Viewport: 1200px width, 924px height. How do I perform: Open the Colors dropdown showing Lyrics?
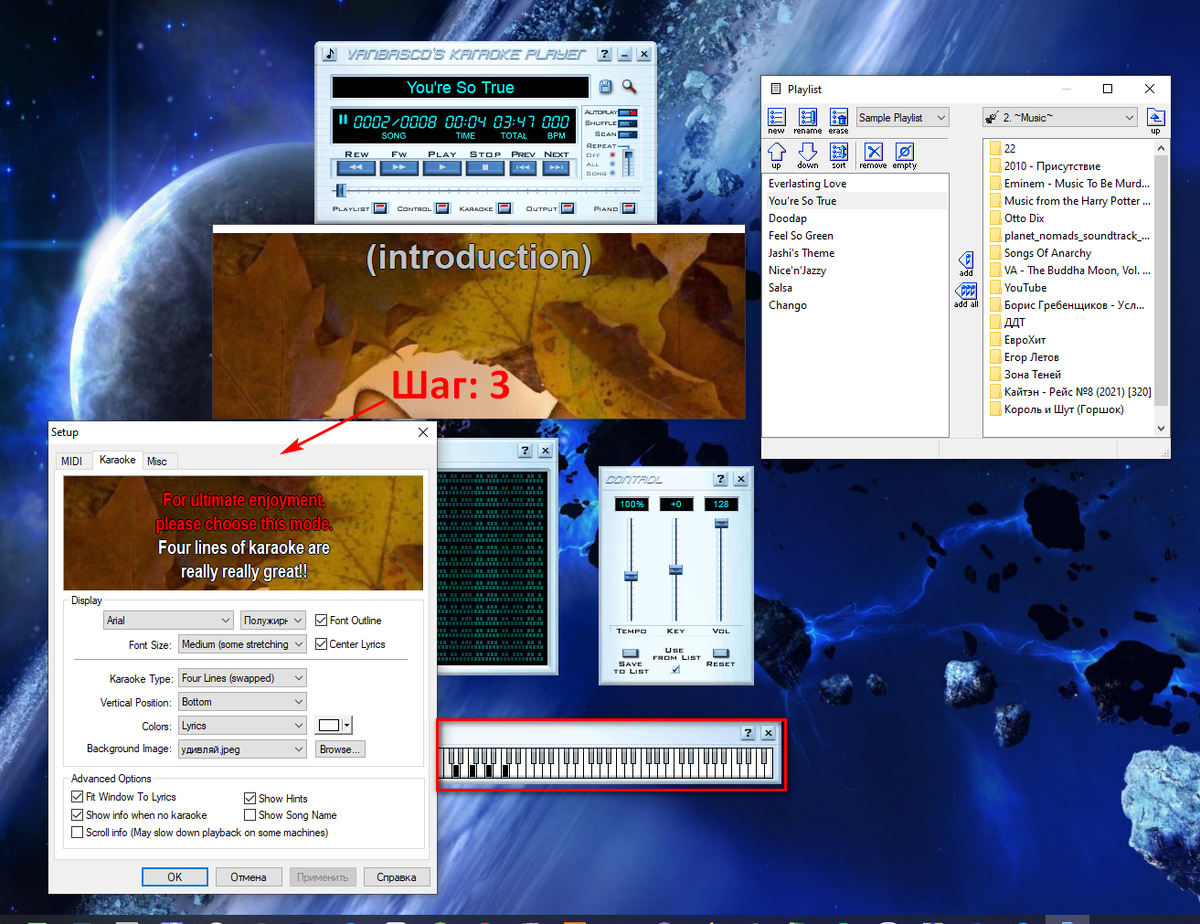(x=242, y=725)
